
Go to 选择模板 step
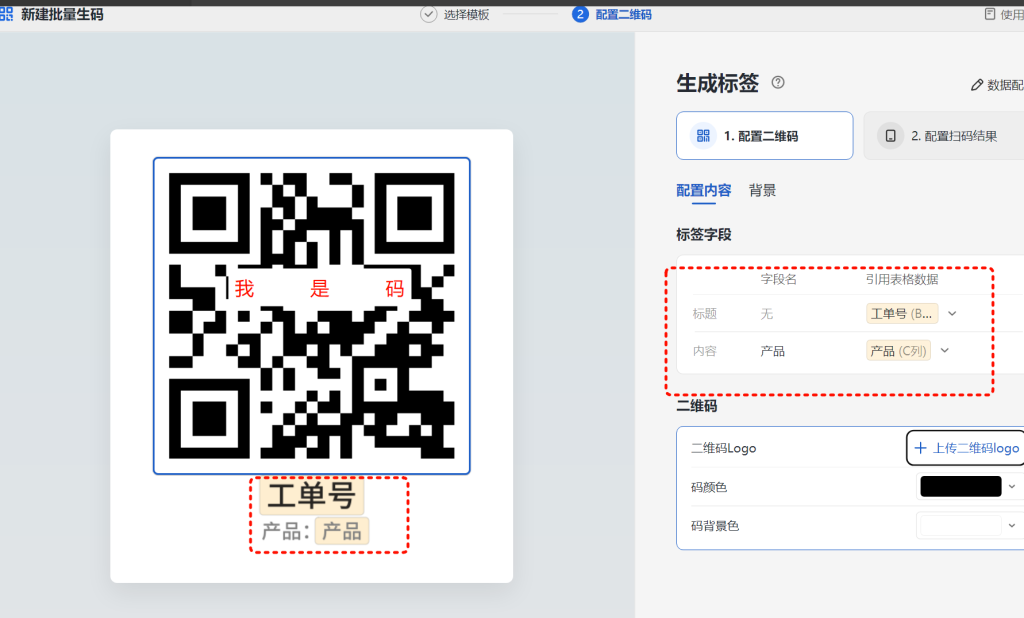466,14
